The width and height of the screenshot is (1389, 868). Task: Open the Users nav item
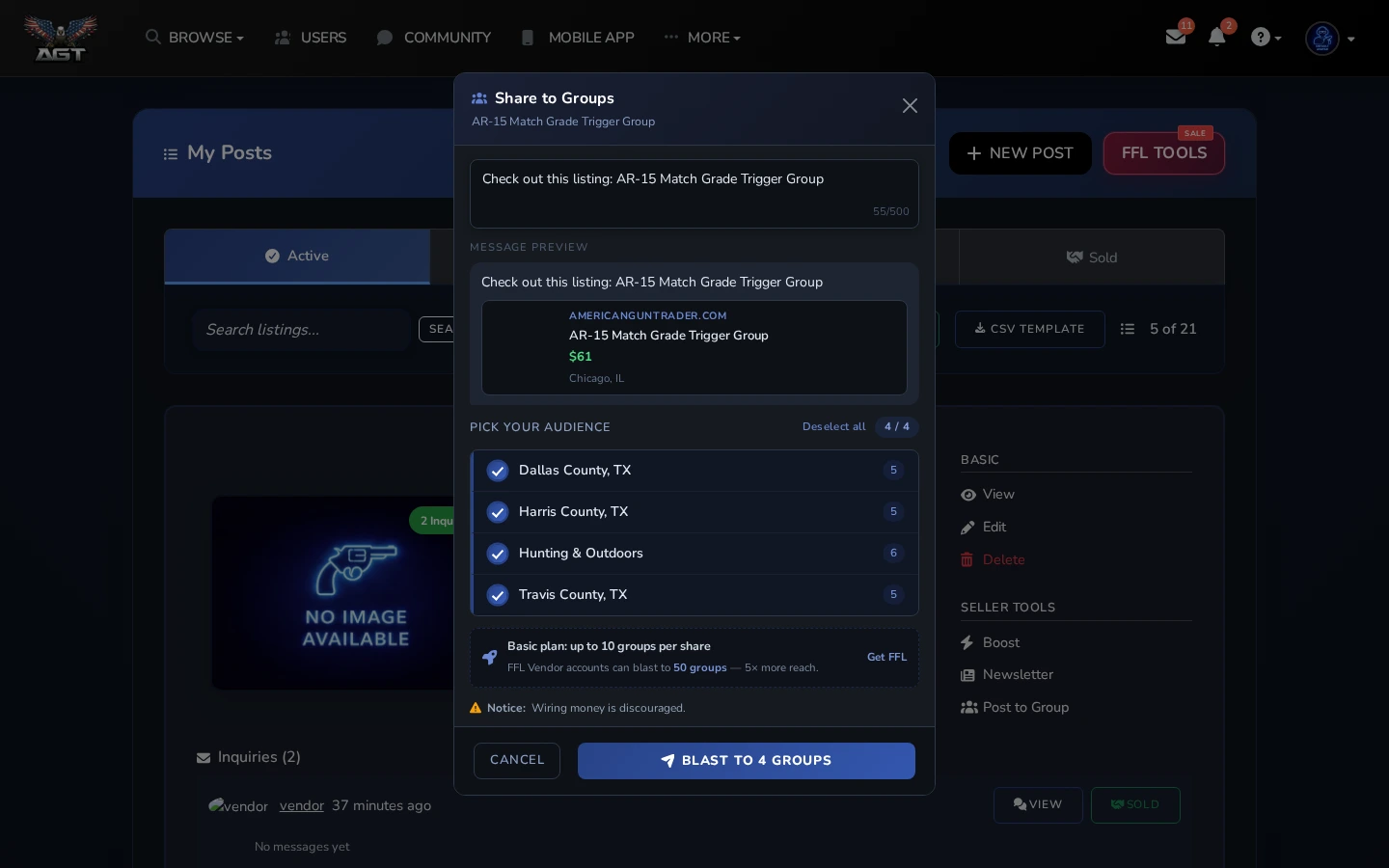[311, 38]
